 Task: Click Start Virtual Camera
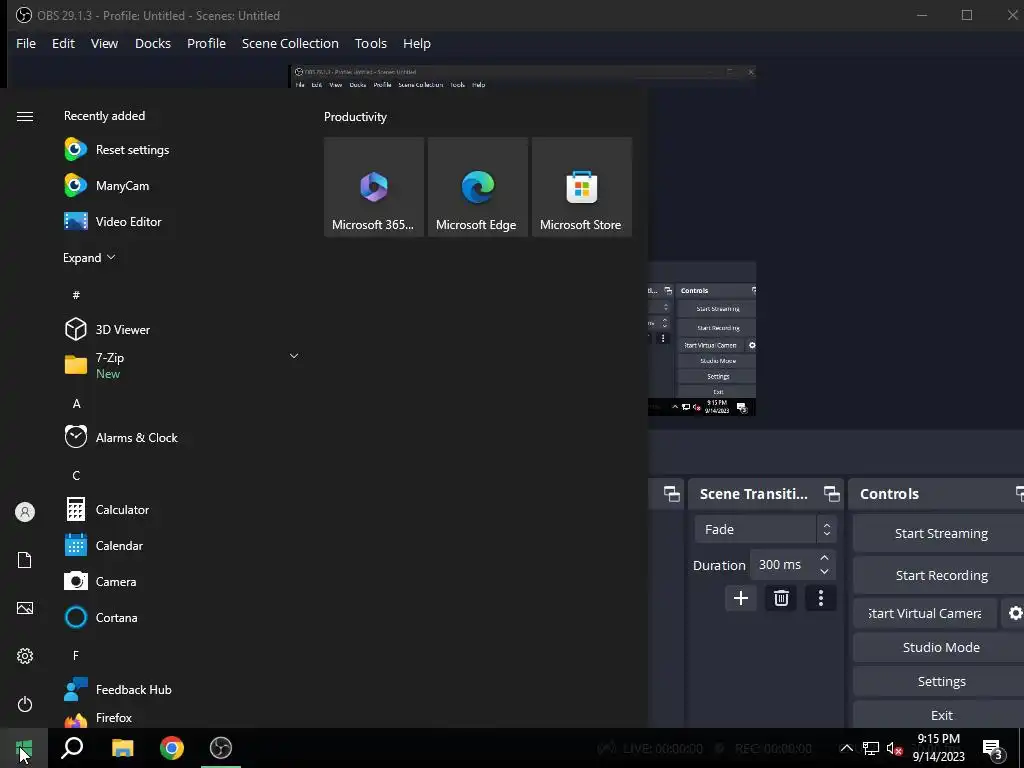pyautogui.click(x=925, y=613)
